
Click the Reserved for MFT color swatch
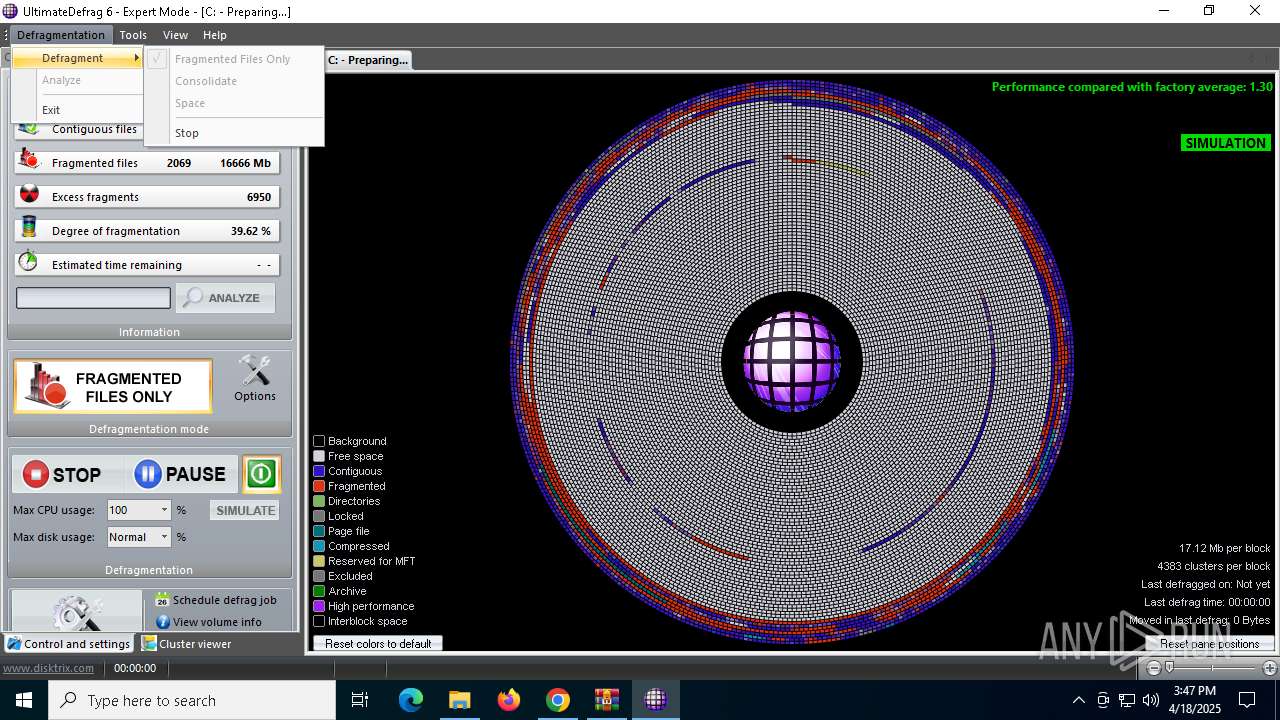(x=319, y=561)
